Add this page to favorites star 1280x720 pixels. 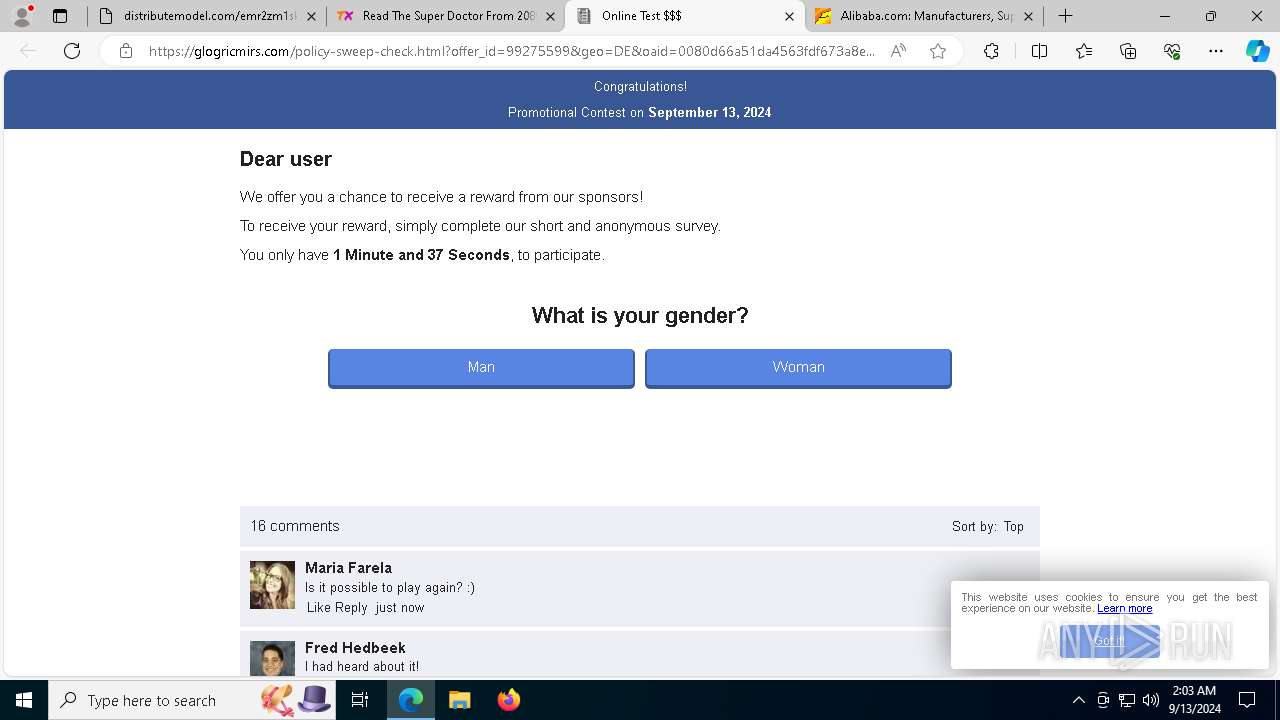click(938, 51)
